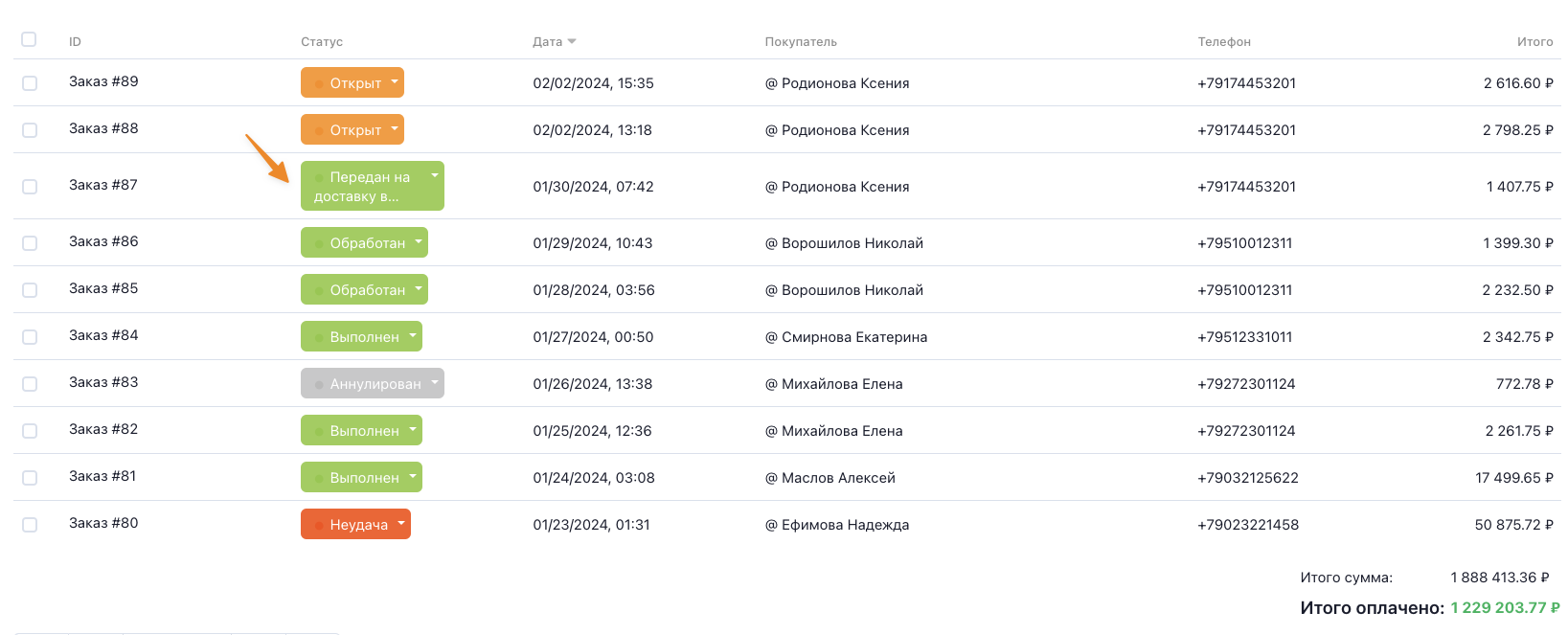Check the box for Заказ #89
Screen dimensions: 1568x635
point(30,83)
